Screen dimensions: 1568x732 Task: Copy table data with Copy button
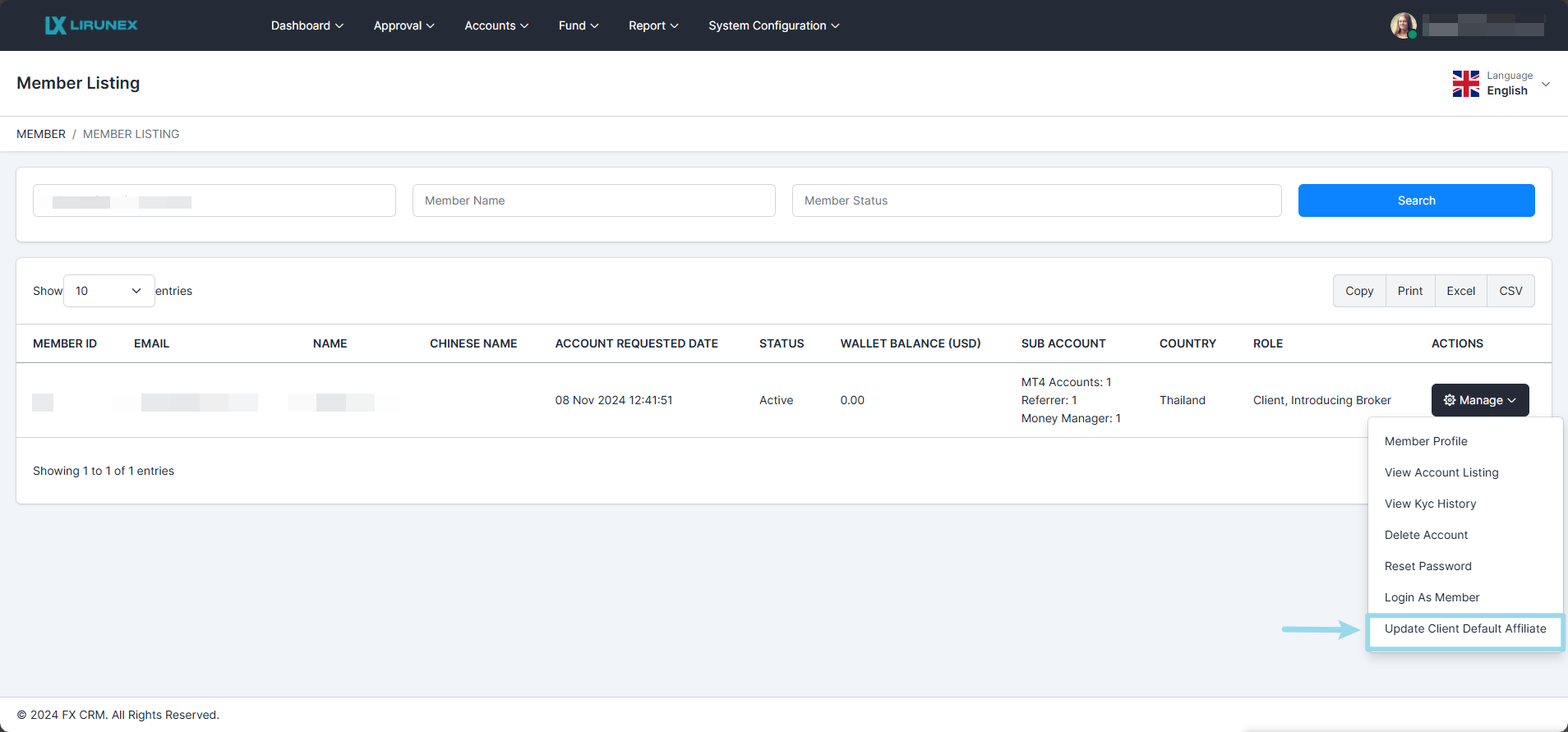[x=1358, y=291]
